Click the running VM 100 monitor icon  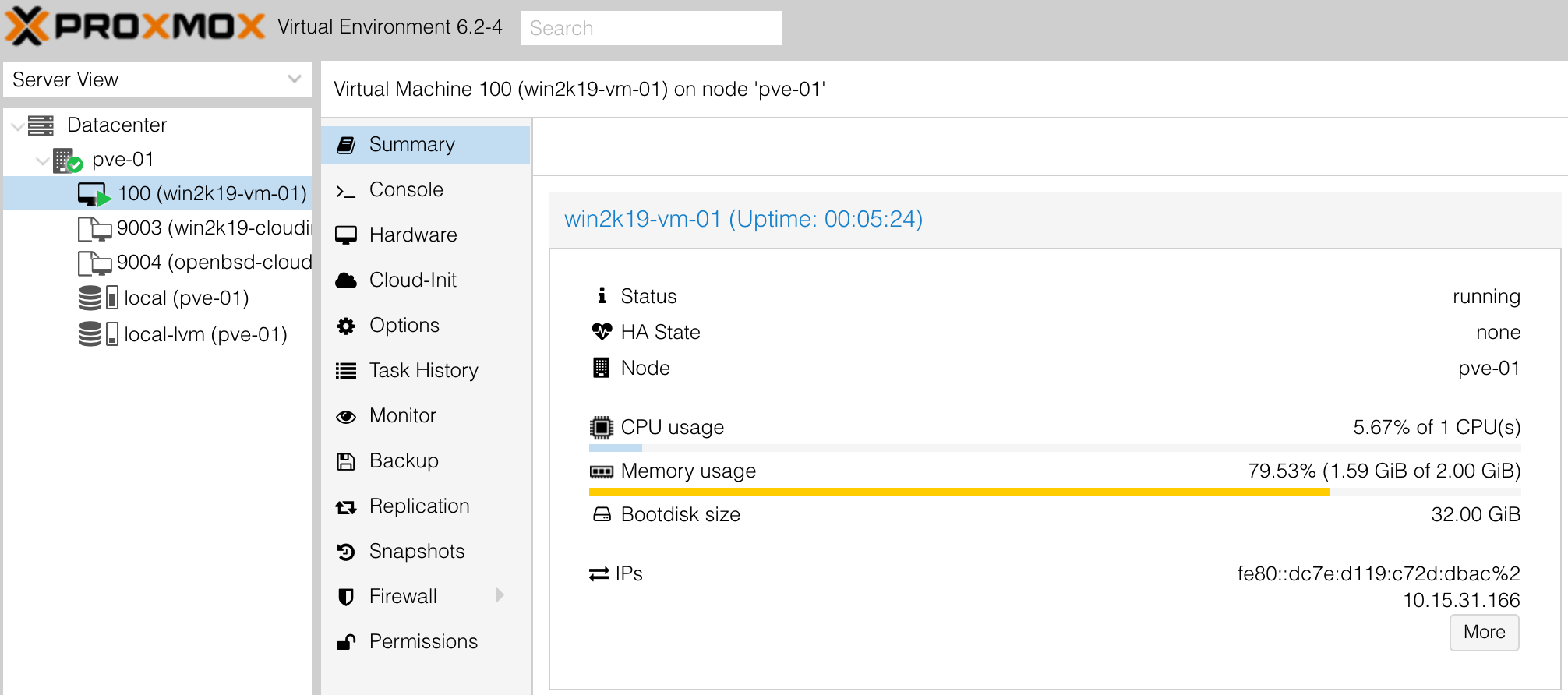click(x=94, y=194)
